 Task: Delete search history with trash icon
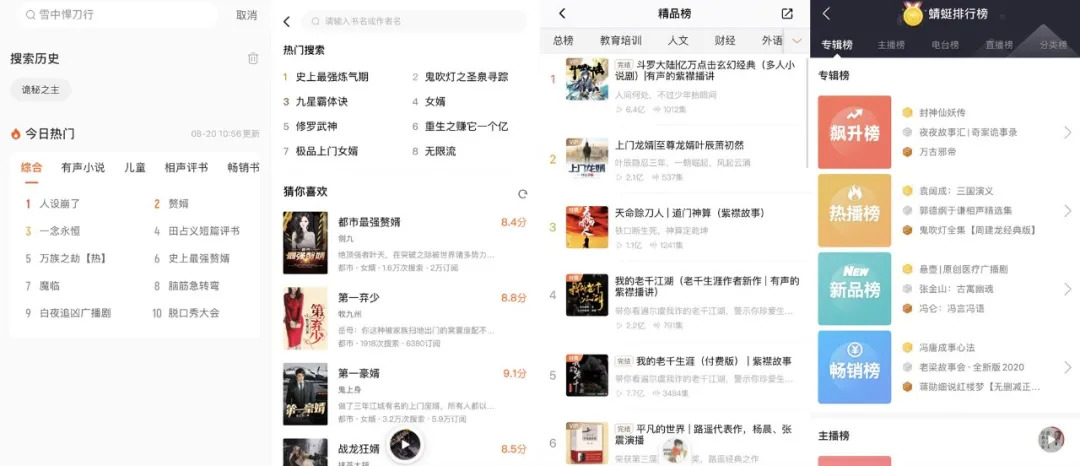pos(253,59)
